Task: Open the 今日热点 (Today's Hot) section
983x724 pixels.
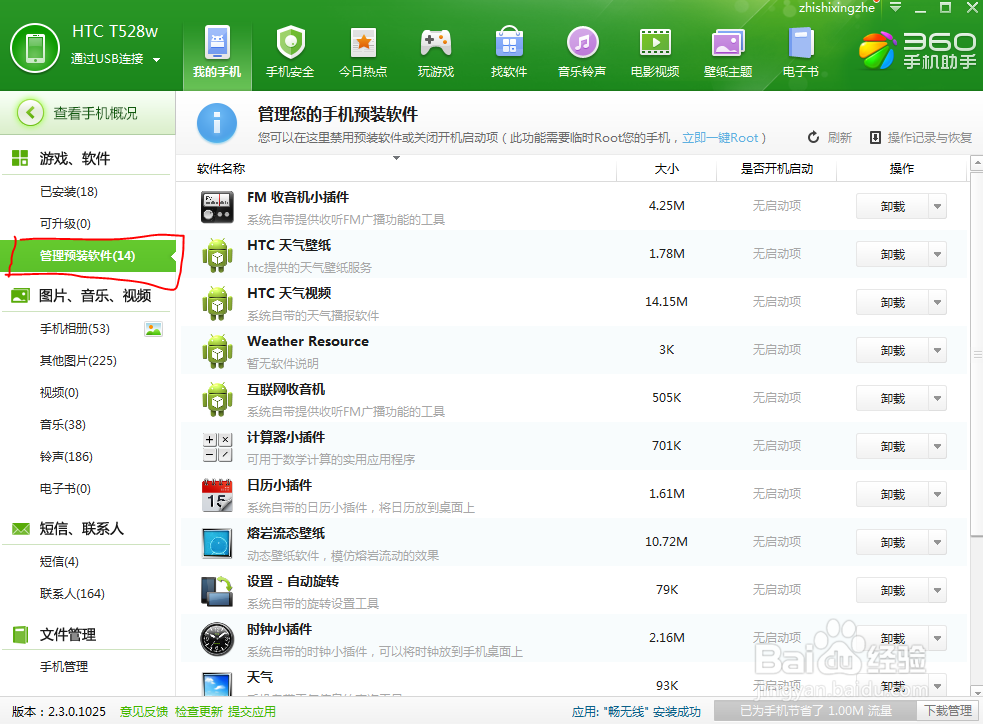Action: [363, 50]
